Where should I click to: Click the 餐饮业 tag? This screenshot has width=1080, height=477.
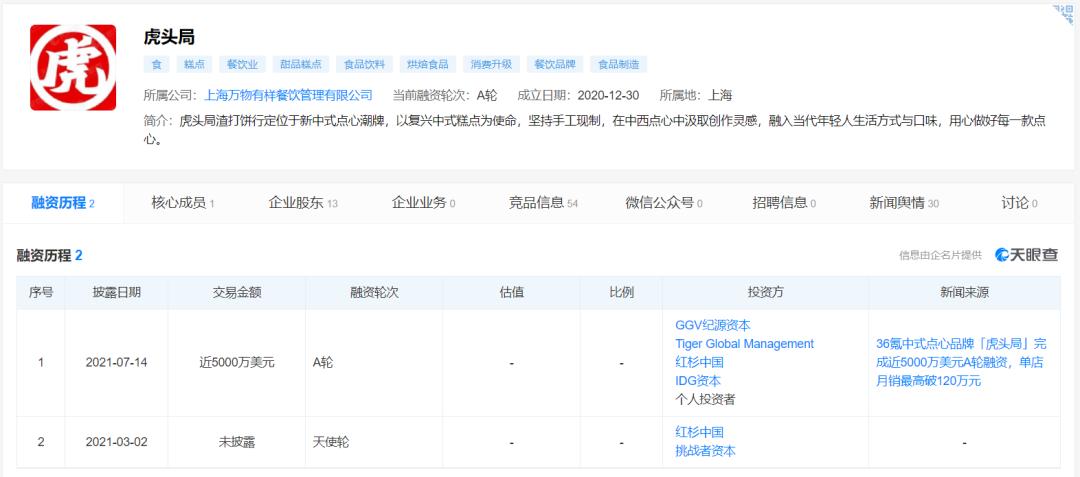click(242, 65)
